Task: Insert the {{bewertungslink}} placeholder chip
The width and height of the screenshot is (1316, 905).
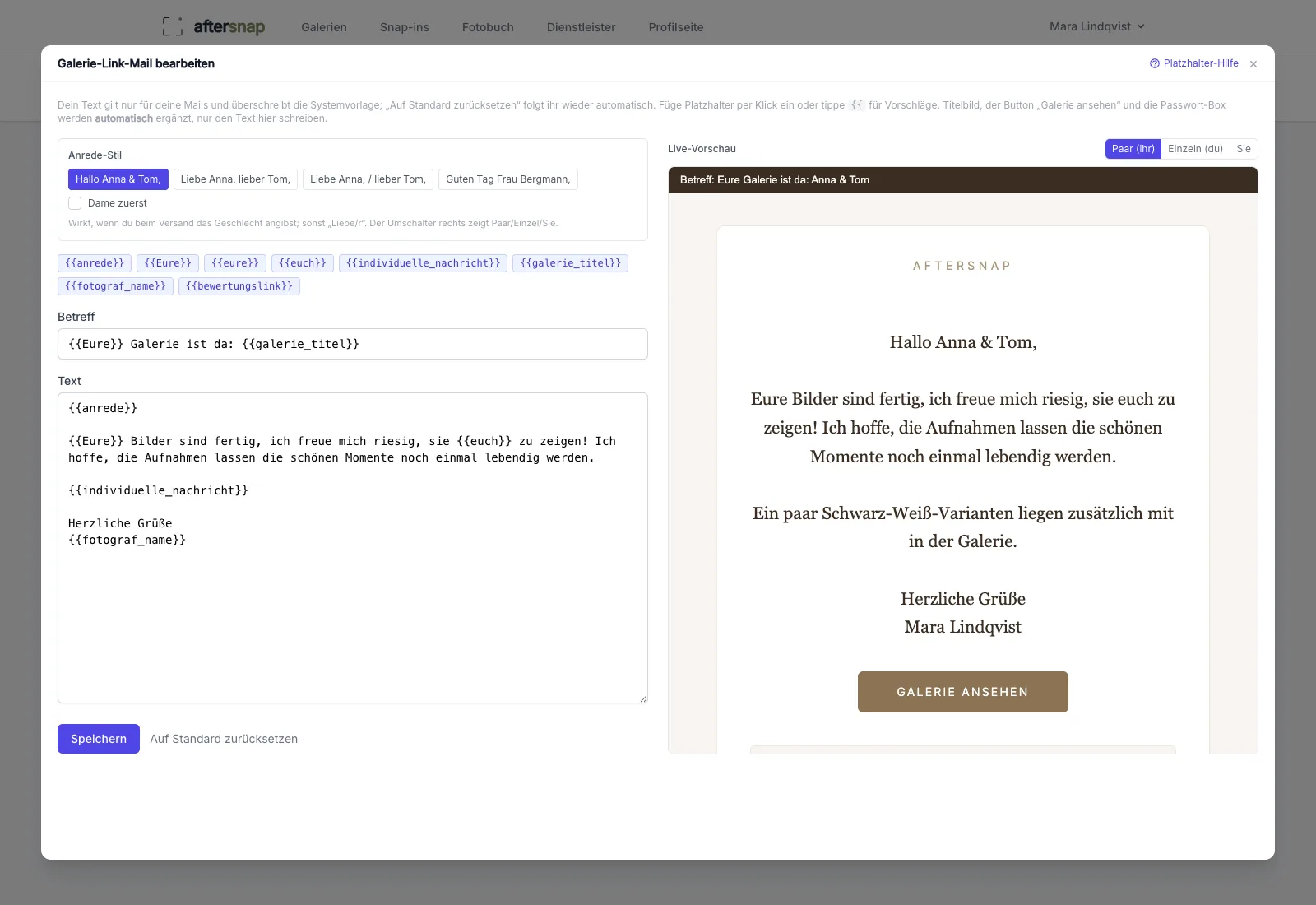Action: (x=239, y=286)
